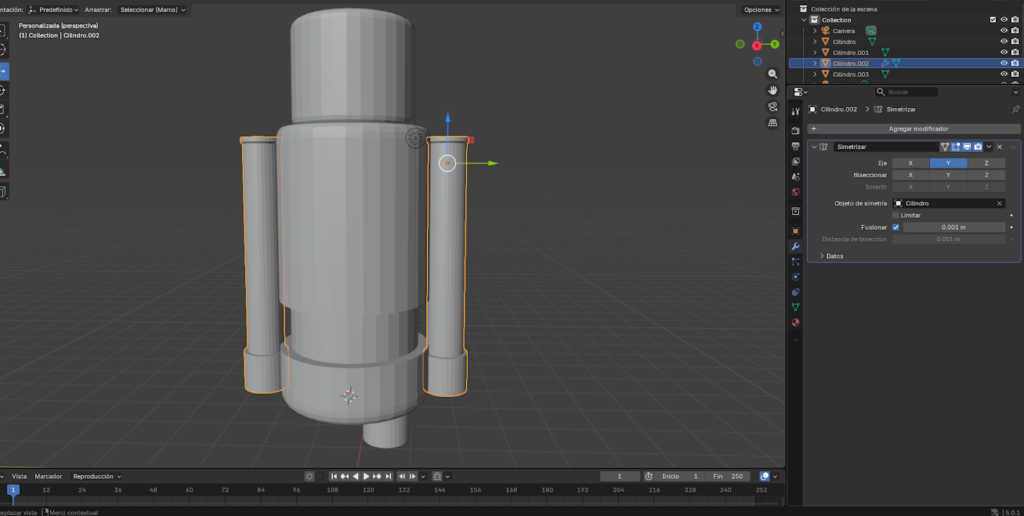Click the Fusionar 0.001 m distance field

tap(953, 227)
